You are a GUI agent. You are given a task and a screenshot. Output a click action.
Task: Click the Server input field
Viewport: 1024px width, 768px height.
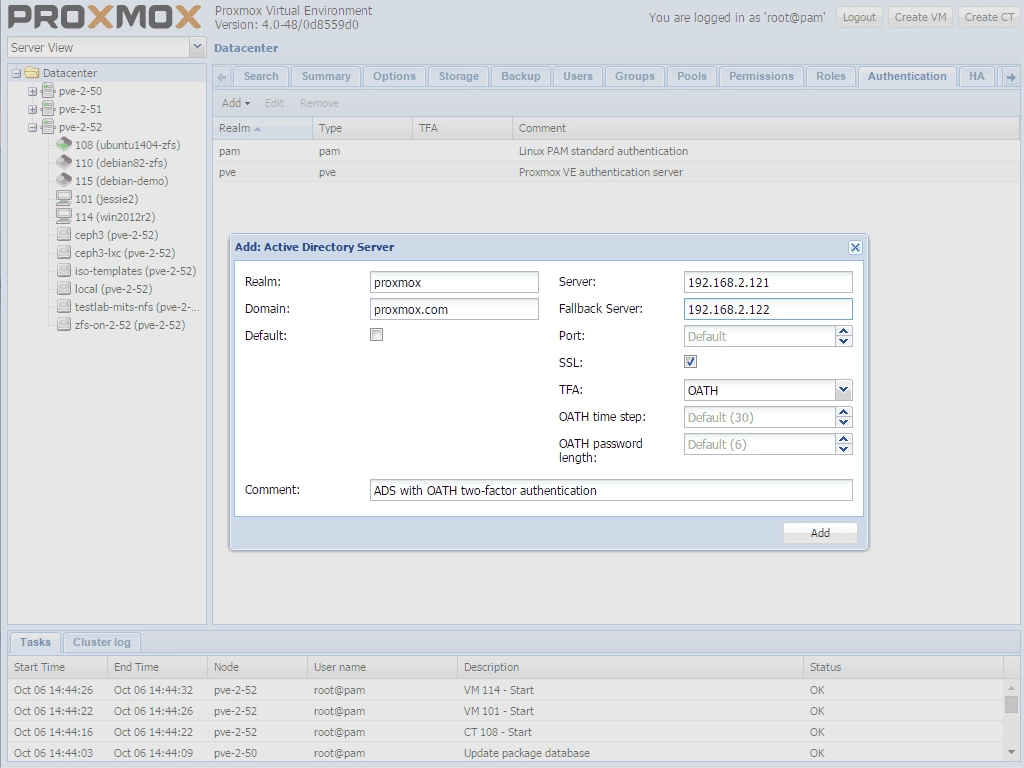pyautogui.click(x=768, y=282)
